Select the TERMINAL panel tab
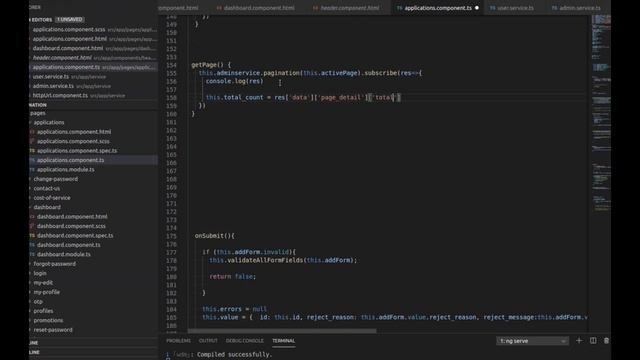This screenshot has height=360, width=640. click(283, 341)
